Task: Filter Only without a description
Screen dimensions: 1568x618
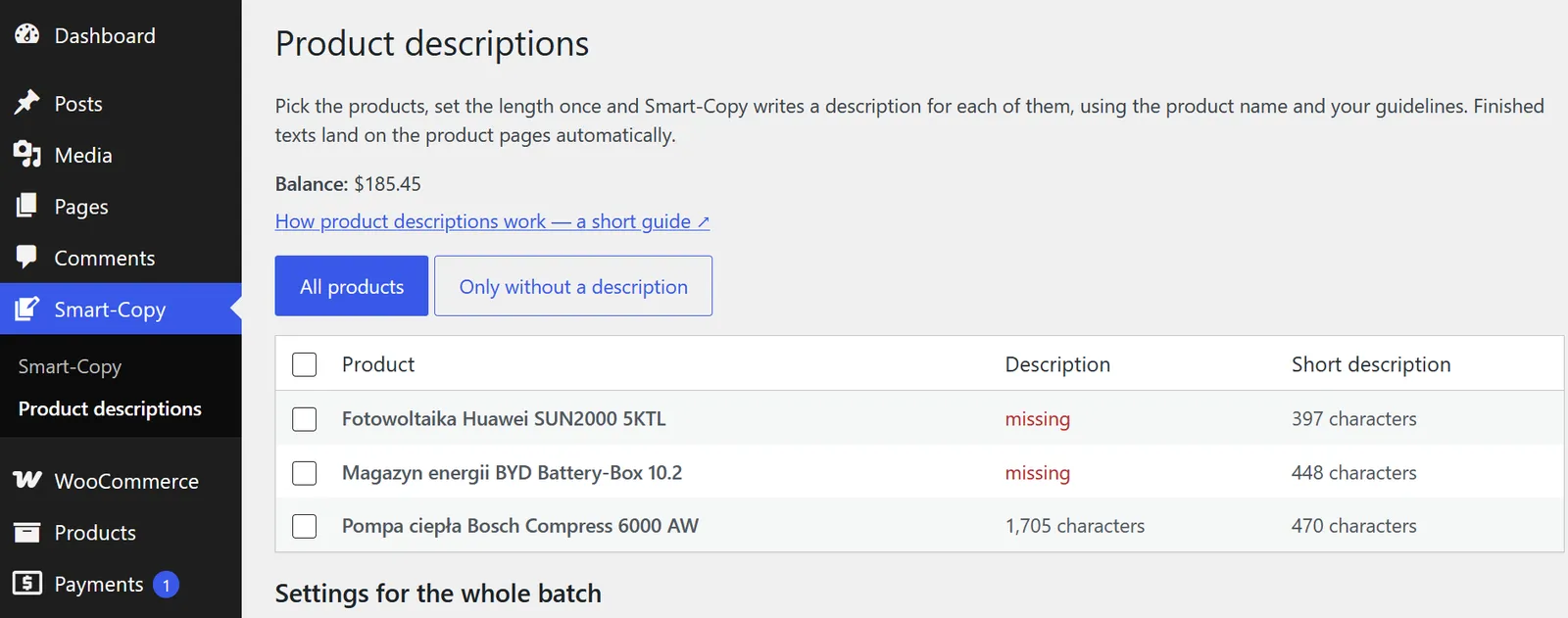Action: pos(573,286)
